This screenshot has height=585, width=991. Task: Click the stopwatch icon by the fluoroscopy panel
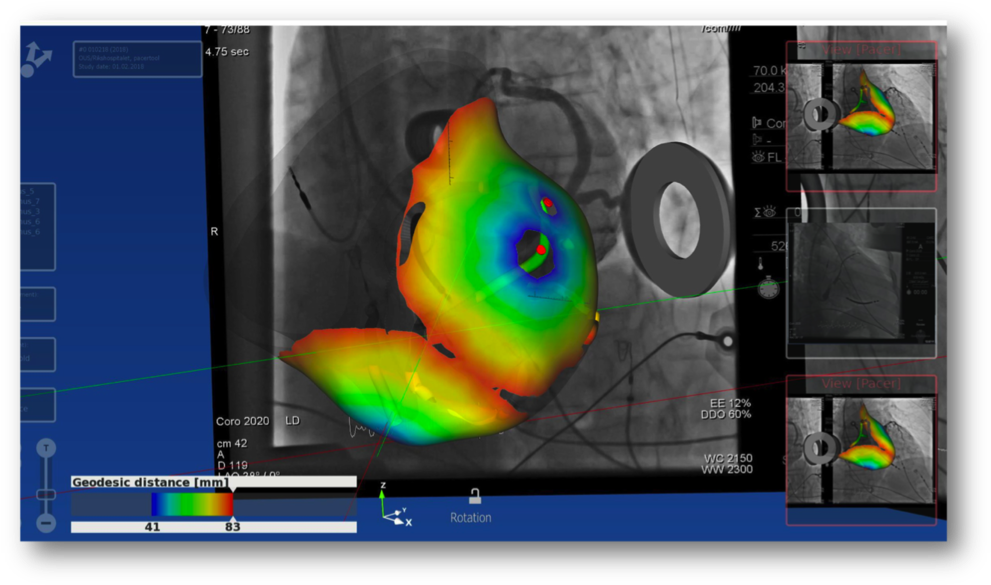point(767,288)
